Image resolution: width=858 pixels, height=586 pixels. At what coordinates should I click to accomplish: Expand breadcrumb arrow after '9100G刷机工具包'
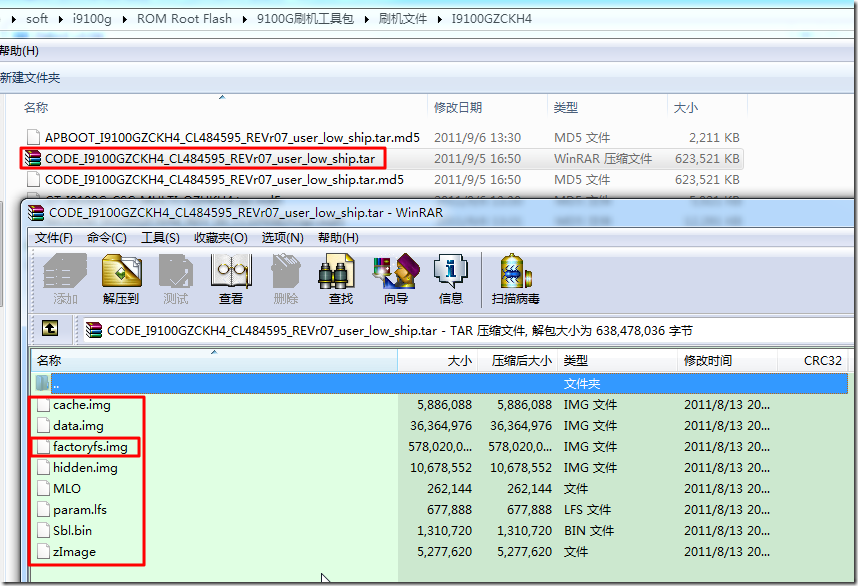point(366,19)
